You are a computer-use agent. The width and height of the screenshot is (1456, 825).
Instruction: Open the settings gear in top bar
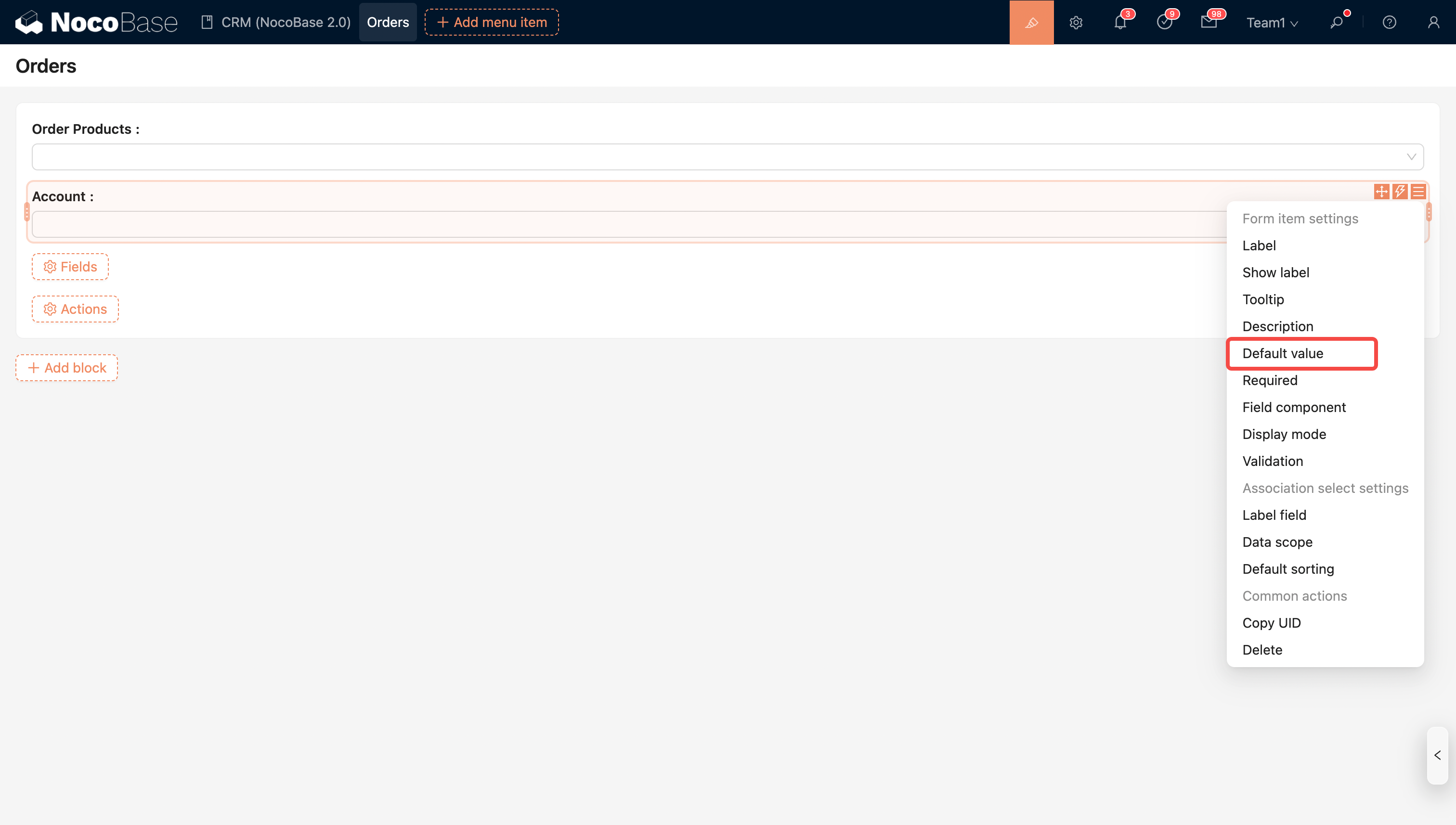click(x=1076, y=22)
